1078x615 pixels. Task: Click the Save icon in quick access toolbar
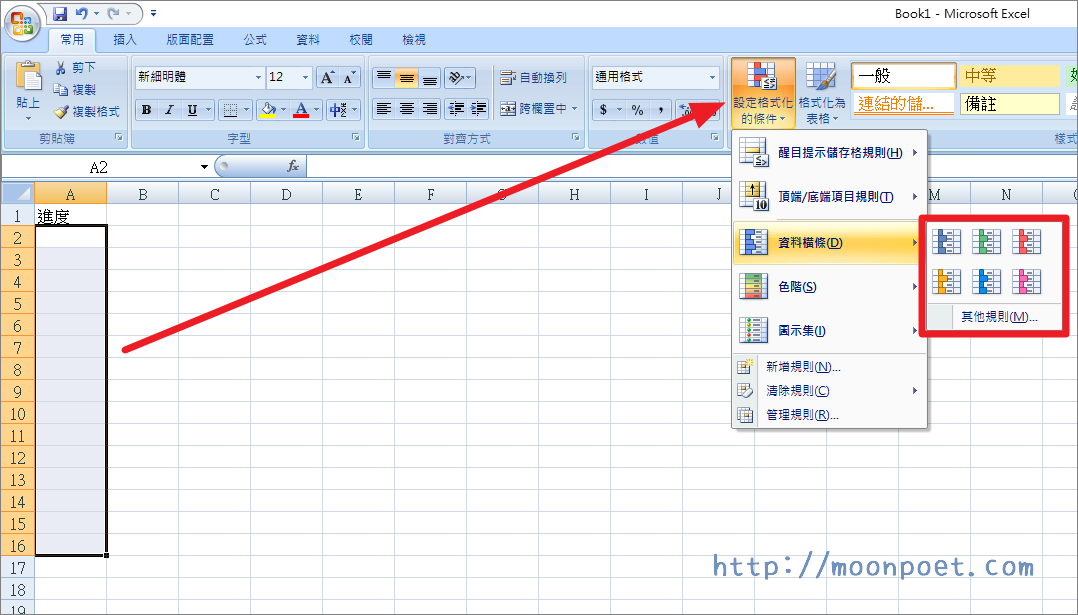[60, 14]
